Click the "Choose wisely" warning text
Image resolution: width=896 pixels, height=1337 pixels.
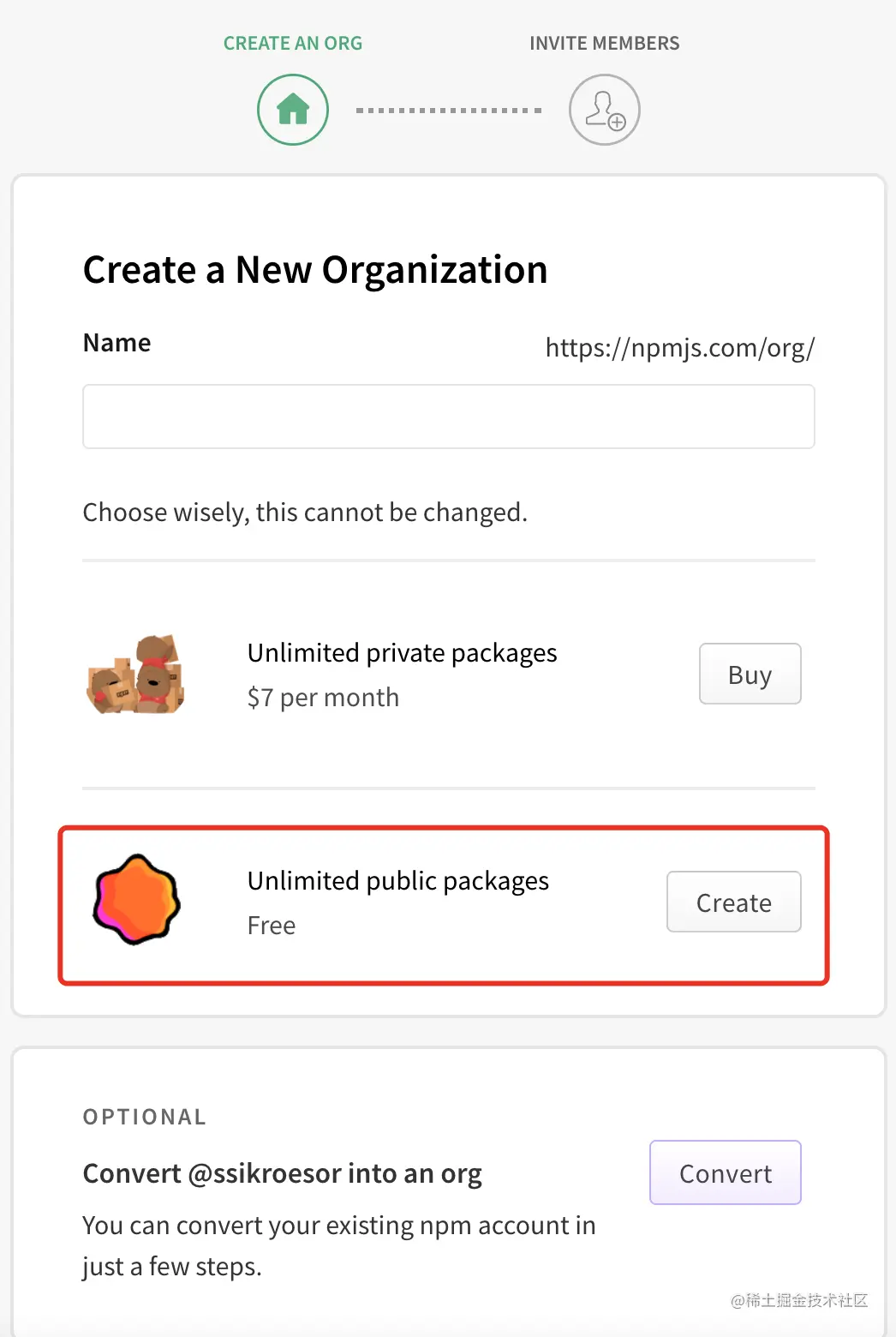(x=305, y=513)
